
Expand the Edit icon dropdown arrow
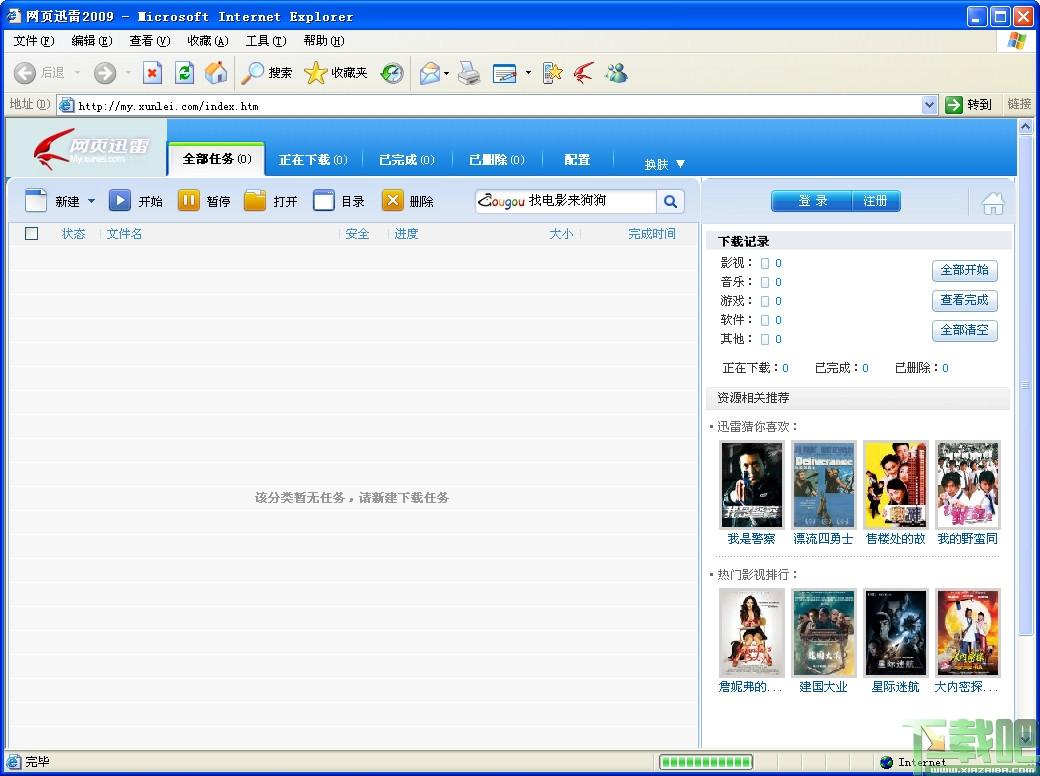point(528,73)
